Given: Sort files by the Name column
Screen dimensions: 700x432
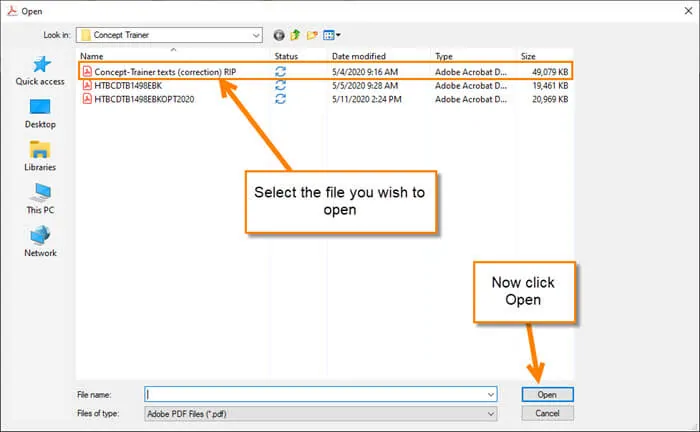Looking at the screenshot, I should click(x=92, y=56).
